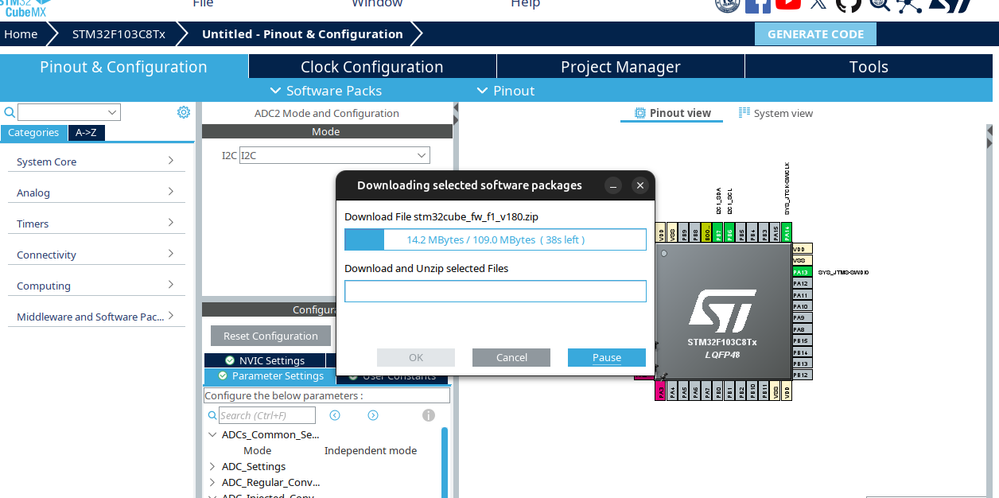Go to Home breadcrumb
Screen dimensions: 999x498
(20, 34)
